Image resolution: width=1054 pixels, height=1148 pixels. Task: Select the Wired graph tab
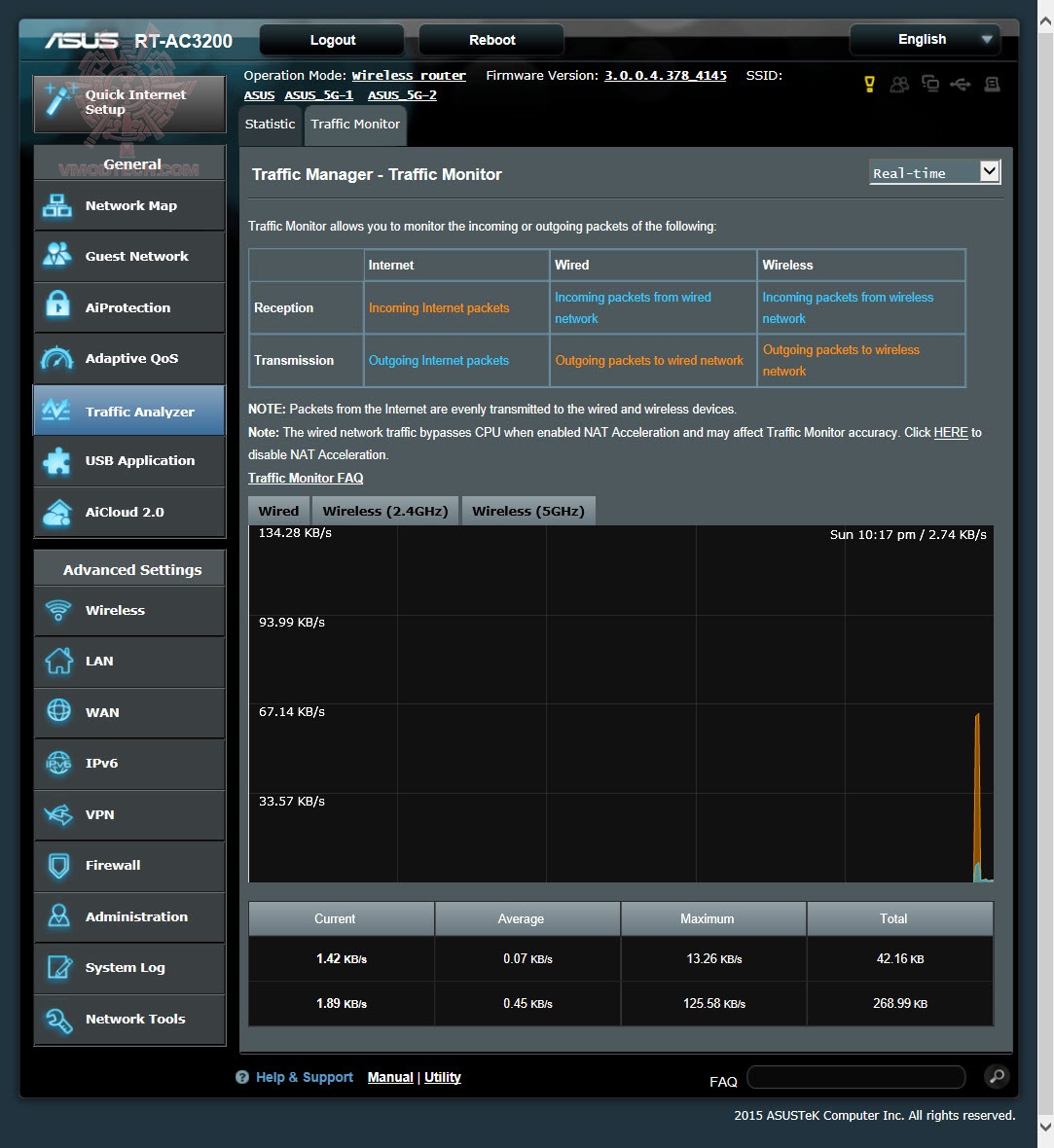coord(278,511)
